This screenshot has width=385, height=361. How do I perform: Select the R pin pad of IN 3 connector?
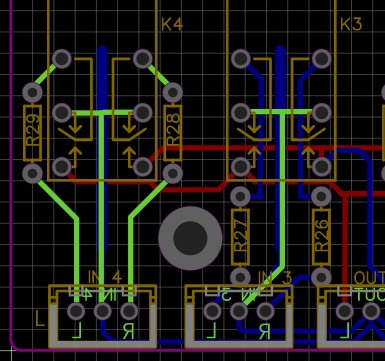coord(266,311)
